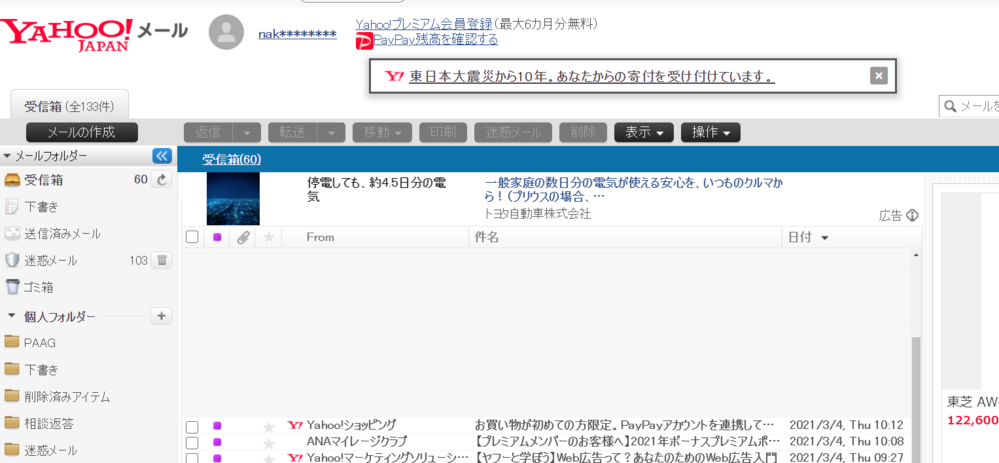Click the PayPay logo icon

[x=364, y=41]
